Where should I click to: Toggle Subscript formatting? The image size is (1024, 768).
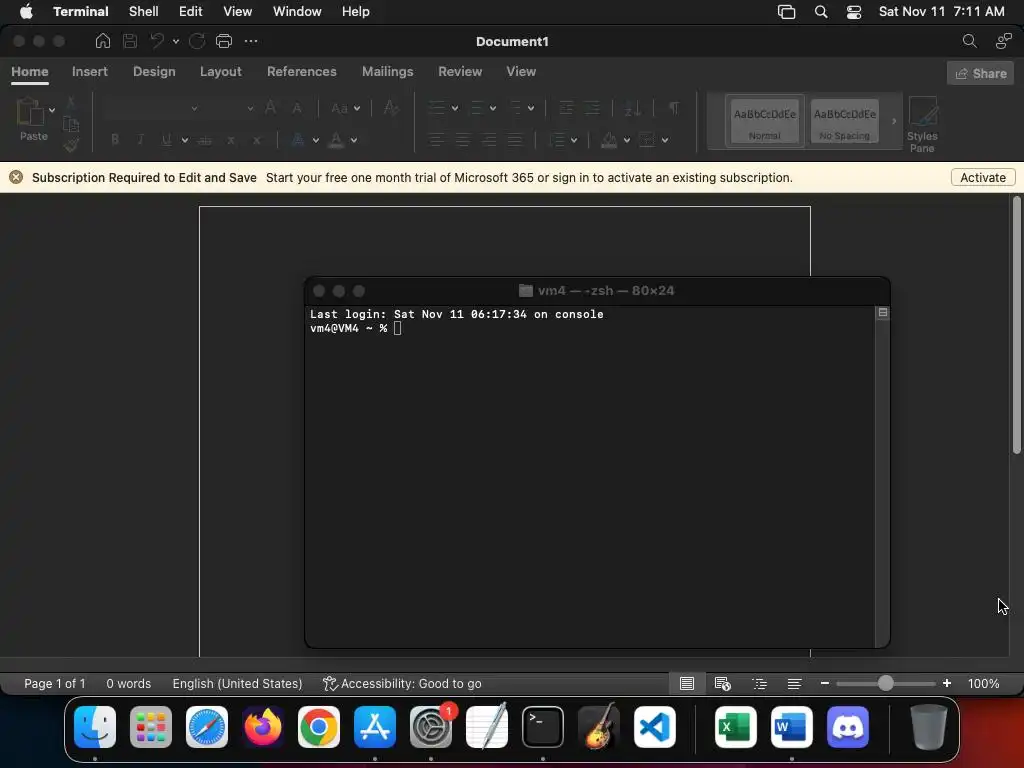point(231,140)
